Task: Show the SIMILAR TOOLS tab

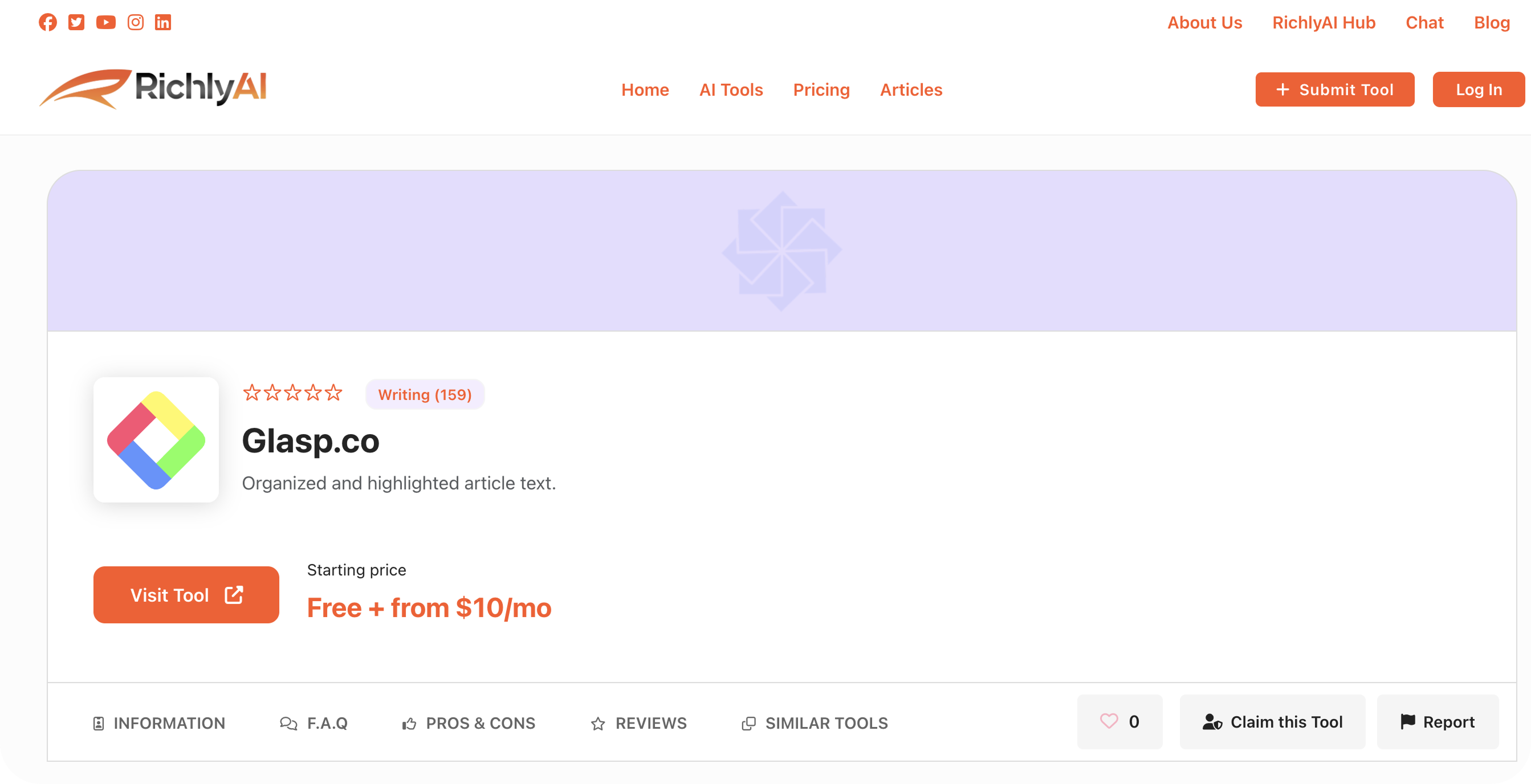Action: pyautogui.click(x=815, y=723)
